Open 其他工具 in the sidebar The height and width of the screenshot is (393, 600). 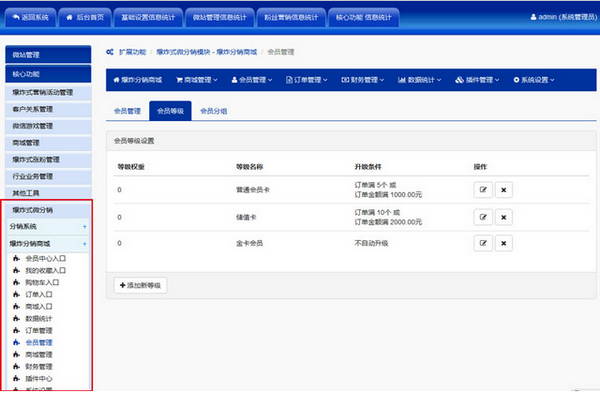pos(48,193)
